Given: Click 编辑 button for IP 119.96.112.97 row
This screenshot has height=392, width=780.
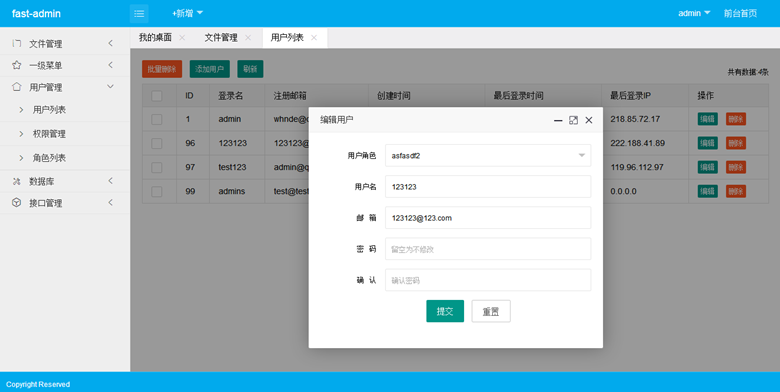Looking at the screenshot, I should (x=707, y=167).
